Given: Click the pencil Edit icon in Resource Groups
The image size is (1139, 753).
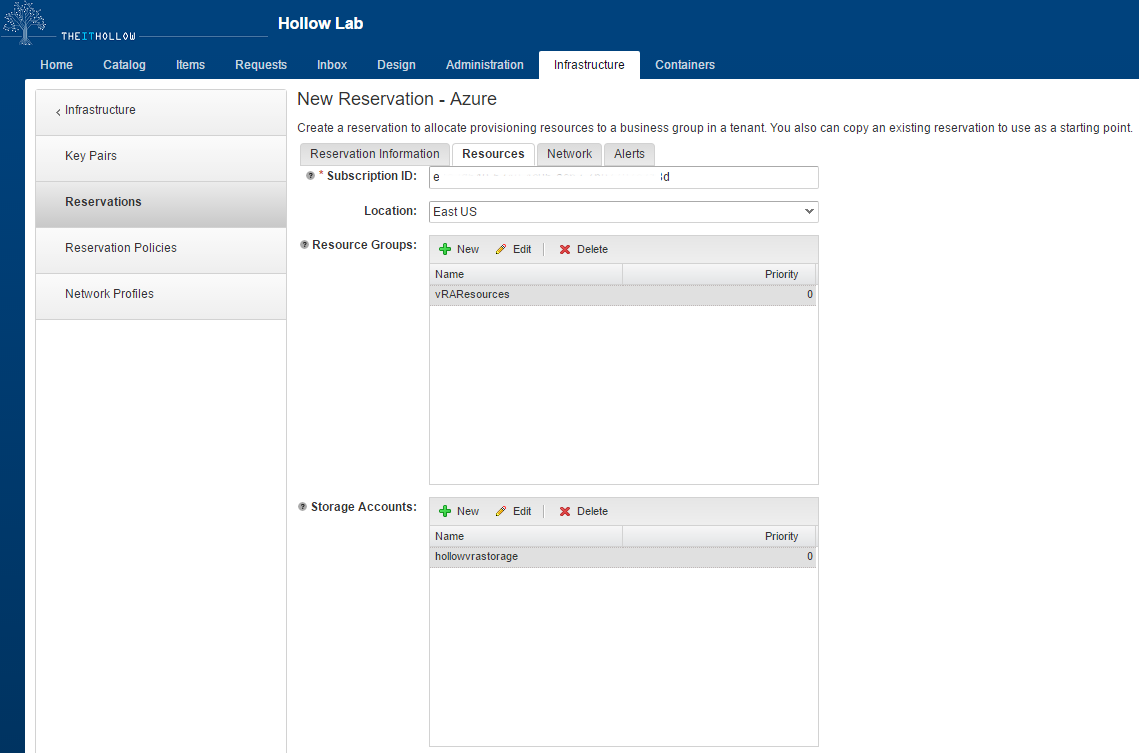Looking at the screenshot, I should pos(501,249).
